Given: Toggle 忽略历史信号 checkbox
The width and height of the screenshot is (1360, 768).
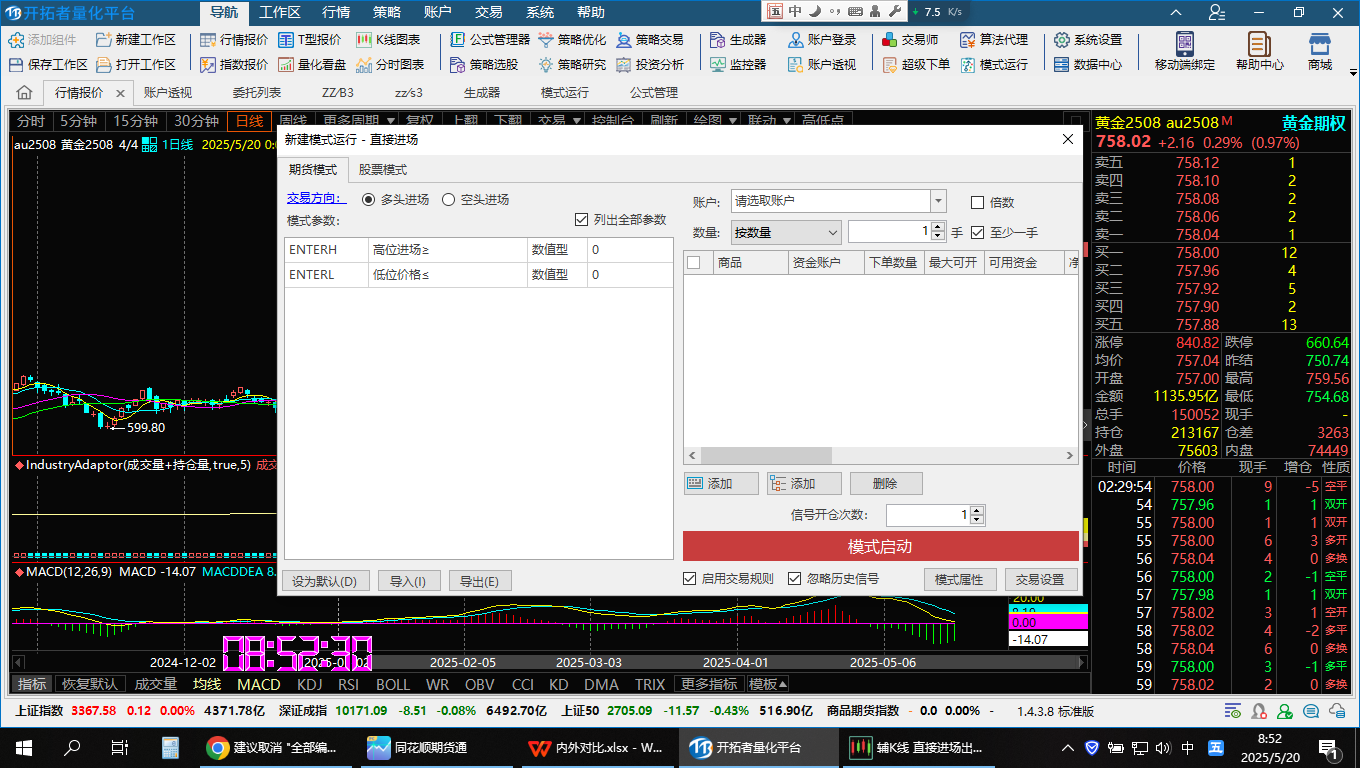Looking at the screenshot, I should pyautogui.click(x=795, y=578).
